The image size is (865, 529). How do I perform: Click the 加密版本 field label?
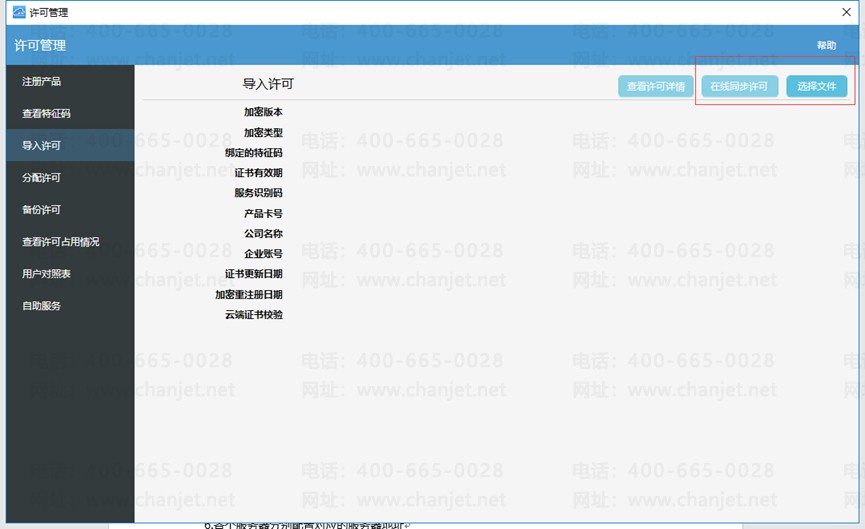coord(263,112)
